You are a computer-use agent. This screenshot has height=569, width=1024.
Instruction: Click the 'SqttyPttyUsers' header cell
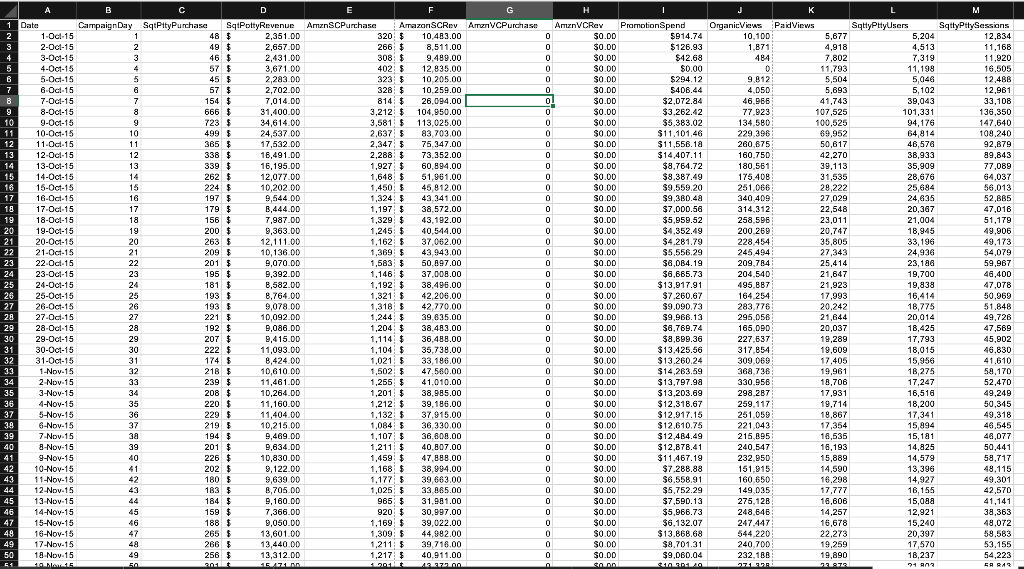point(893,25)
